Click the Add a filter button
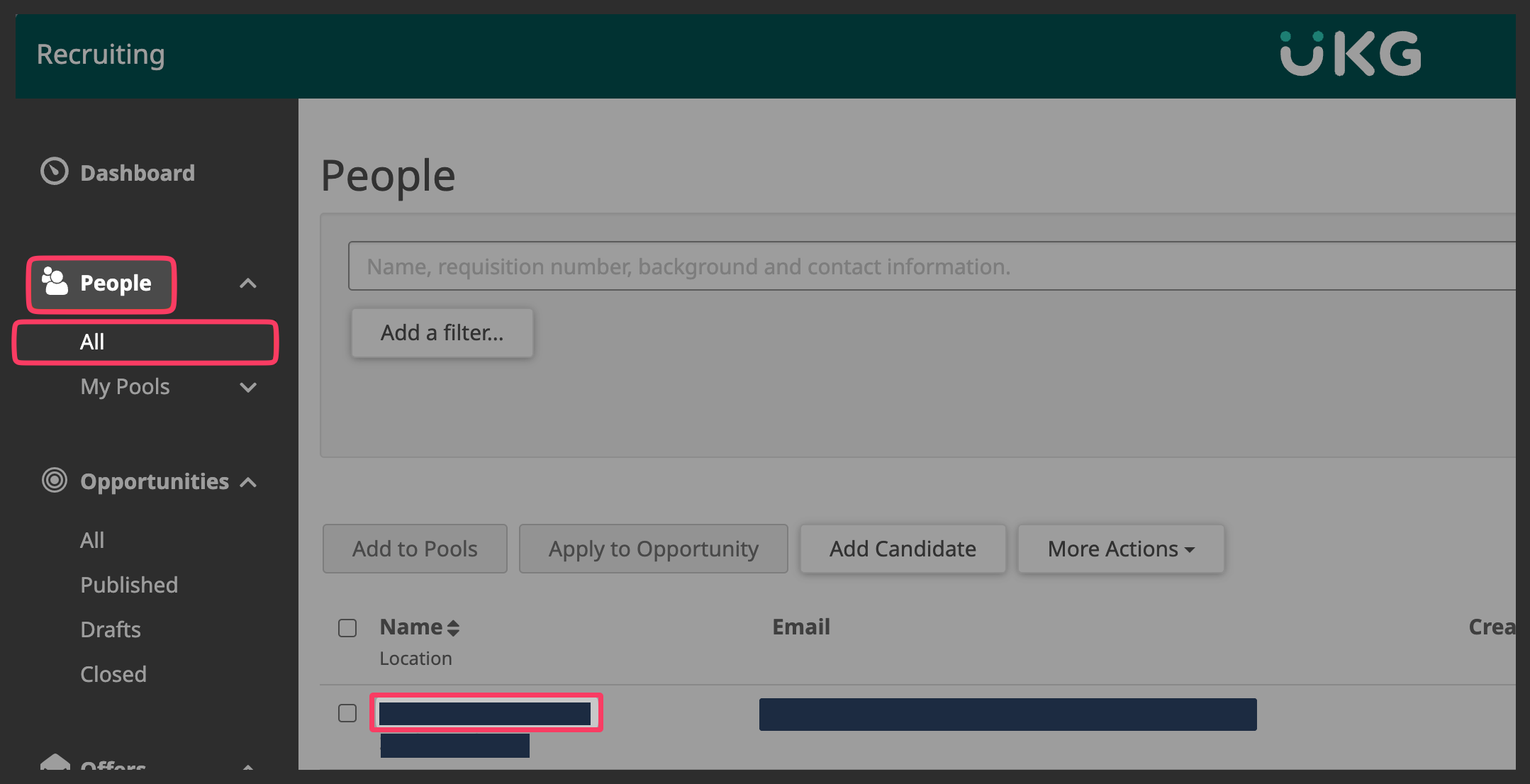 coord(442,332)
